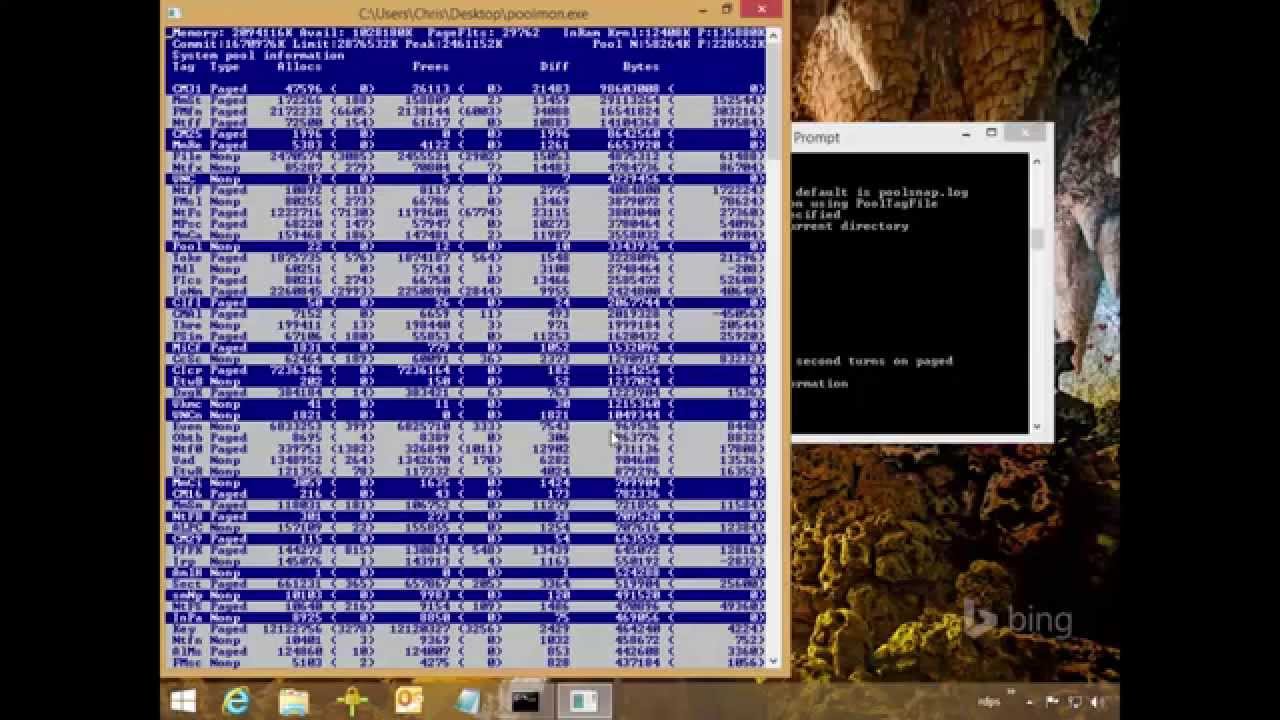Screen dimensions: 1280x720
Task: Click Command Prompt scrollbar down arrow
Action: (x=1037, y=427)
